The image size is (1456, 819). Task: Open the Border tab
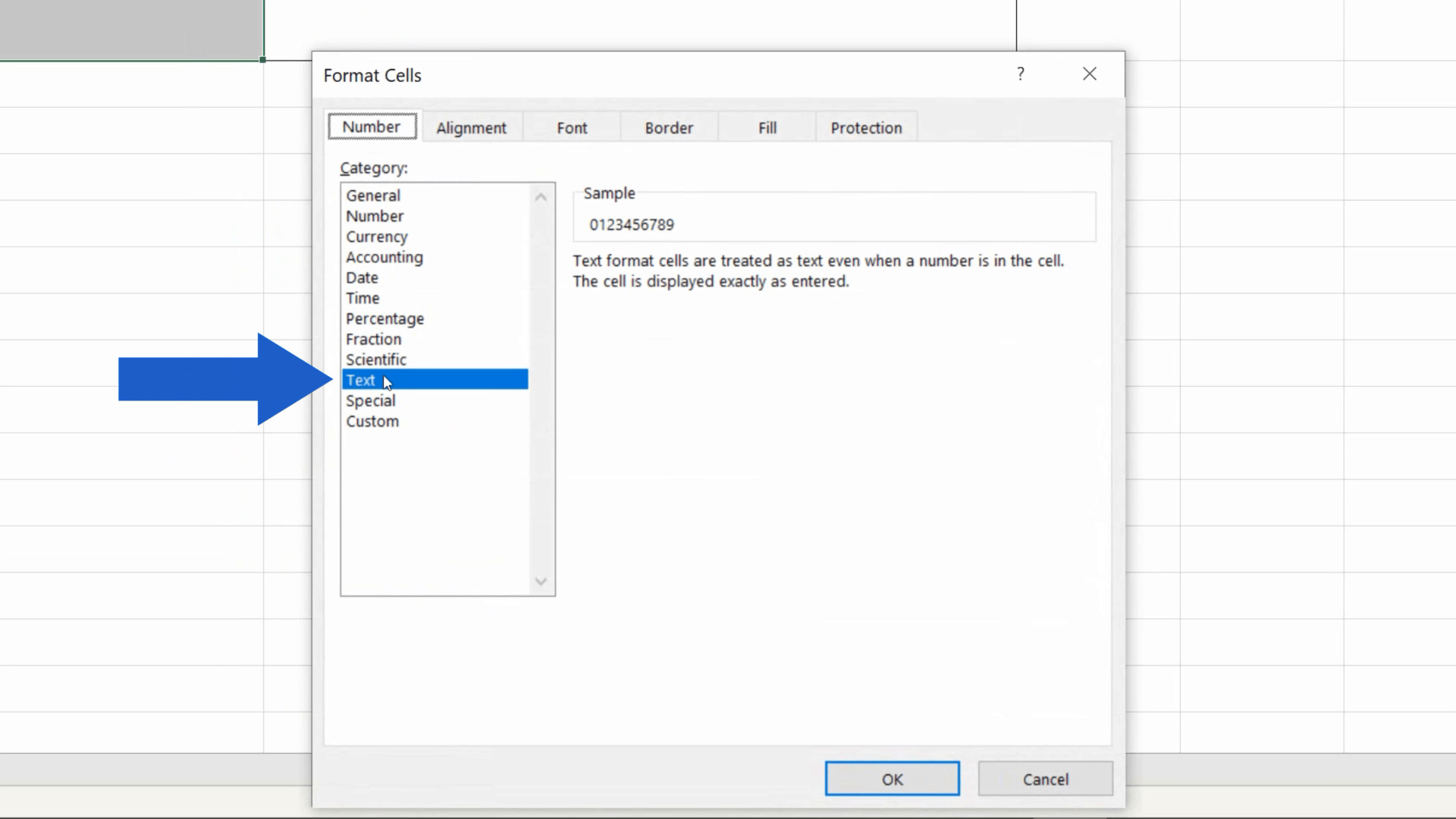point(668,127)
